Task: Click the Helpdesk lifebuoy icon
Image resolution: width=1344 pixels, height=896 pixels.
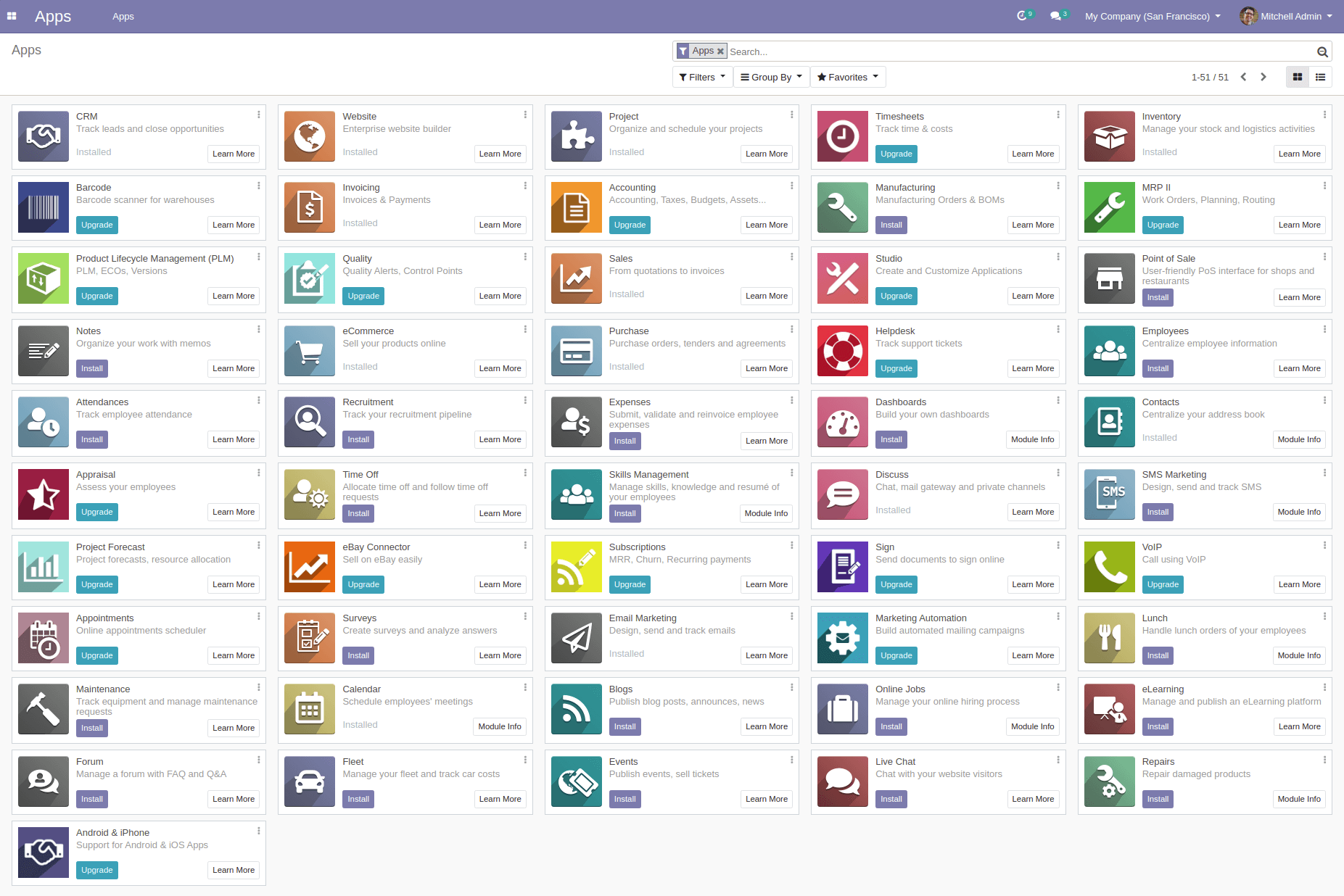Action: (x=843, y=351)
